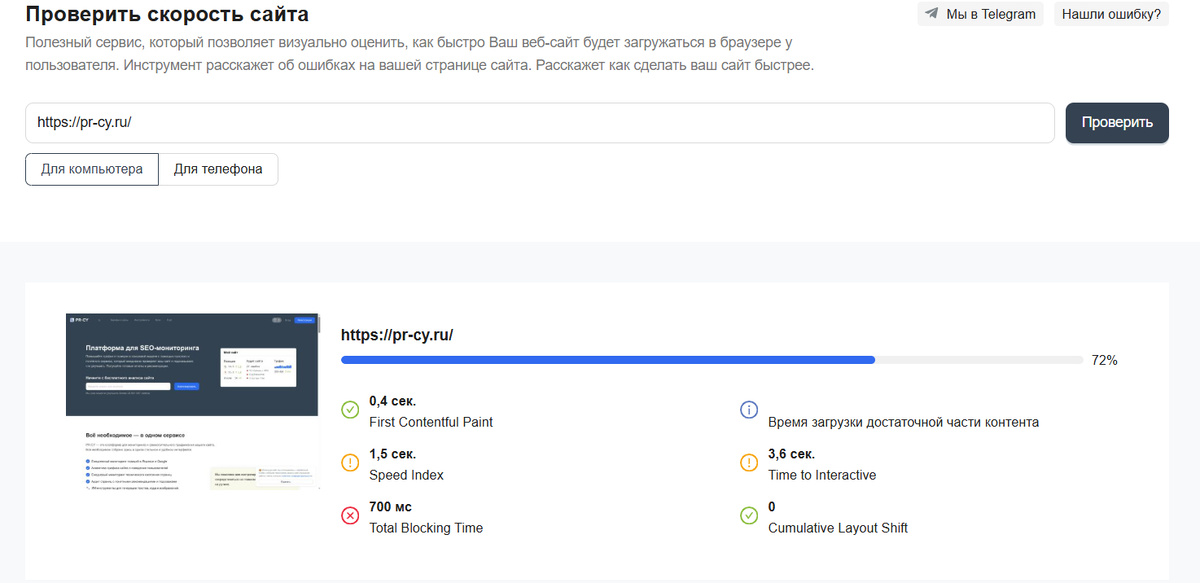Click the green check icon beside Cumulative Layout Shift
This screenshot has width=1200, height=583.
tap(749, 516)
